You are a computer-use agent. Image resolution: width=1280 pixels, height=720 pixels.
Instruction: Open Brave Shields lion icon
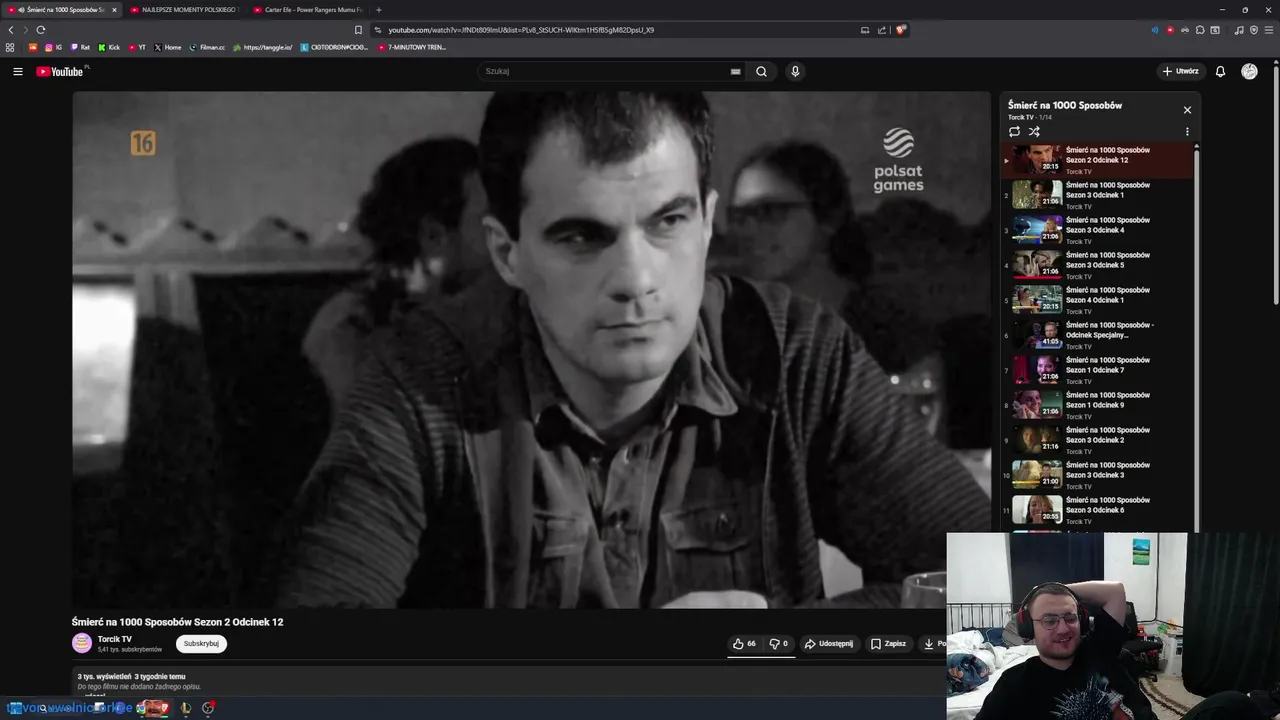click(x=900, y=30)
